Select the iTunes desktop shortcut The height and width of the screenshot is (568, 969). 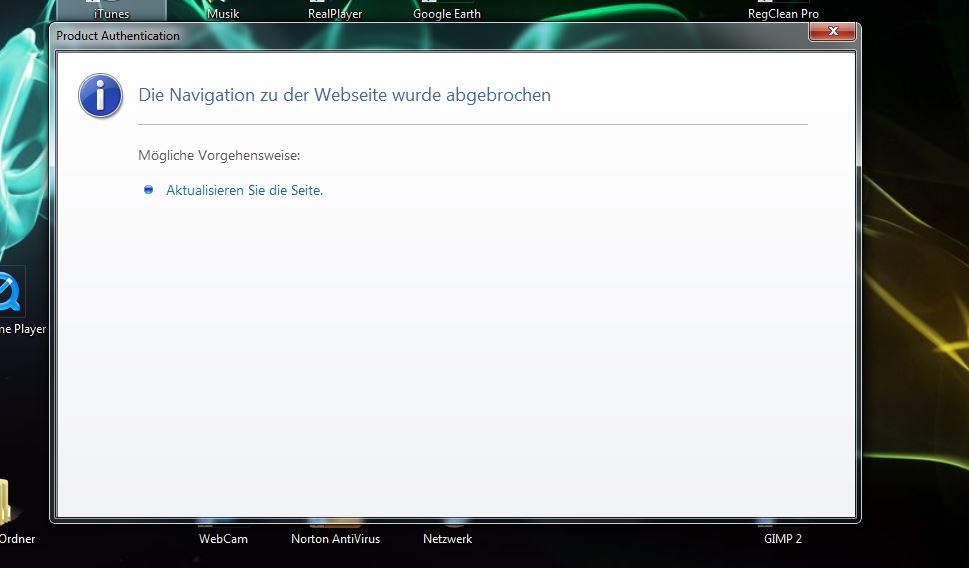(111, 12)
